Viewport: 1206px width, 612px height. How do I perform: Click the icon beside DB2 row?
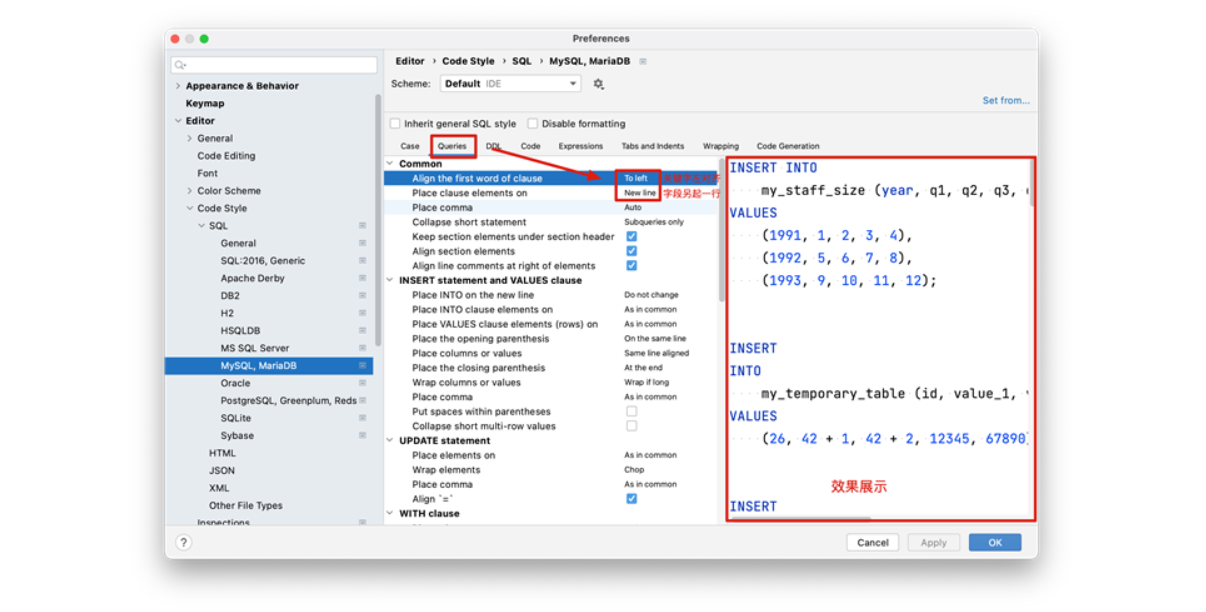(362, 296)
